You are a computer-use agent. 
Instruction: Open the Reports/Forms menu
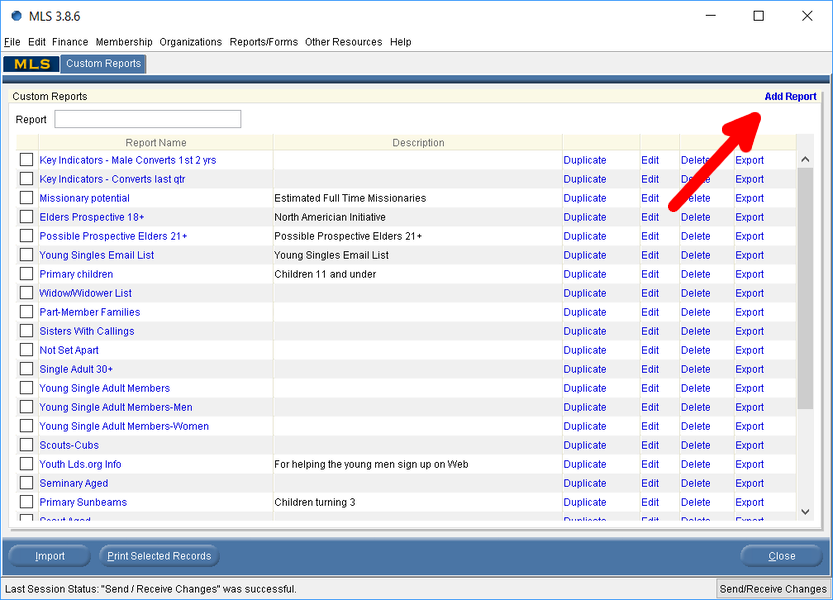point(264,42)
